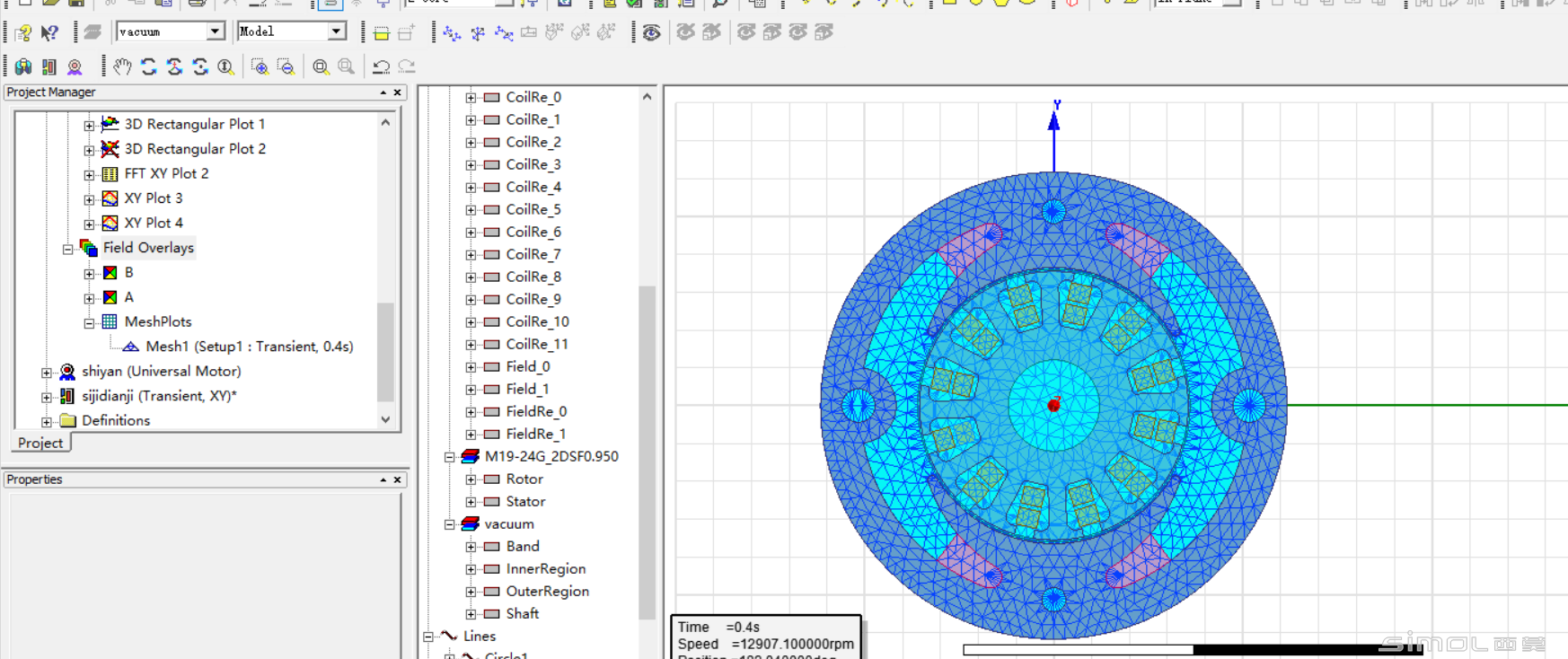Collapse the M19-24G_2DSF0.950 material node
Screen dimensions: 1568x659
pos(449,457)
